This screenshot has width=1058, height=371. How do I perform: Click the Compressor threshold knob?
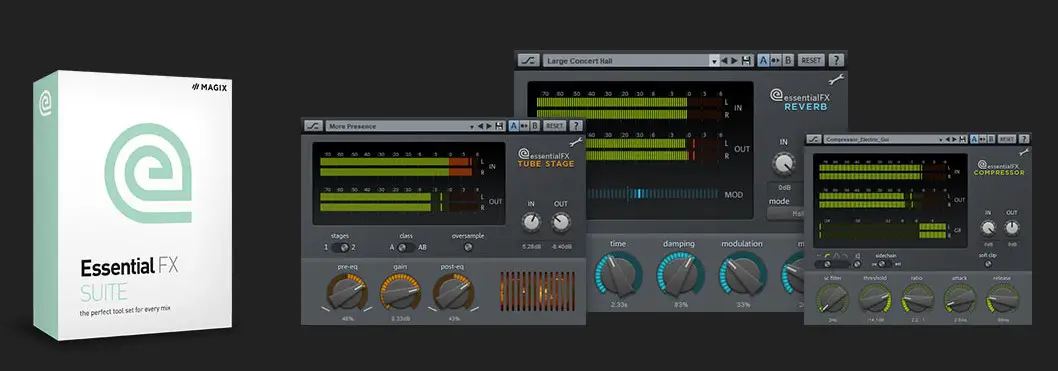tap(874, 297)
